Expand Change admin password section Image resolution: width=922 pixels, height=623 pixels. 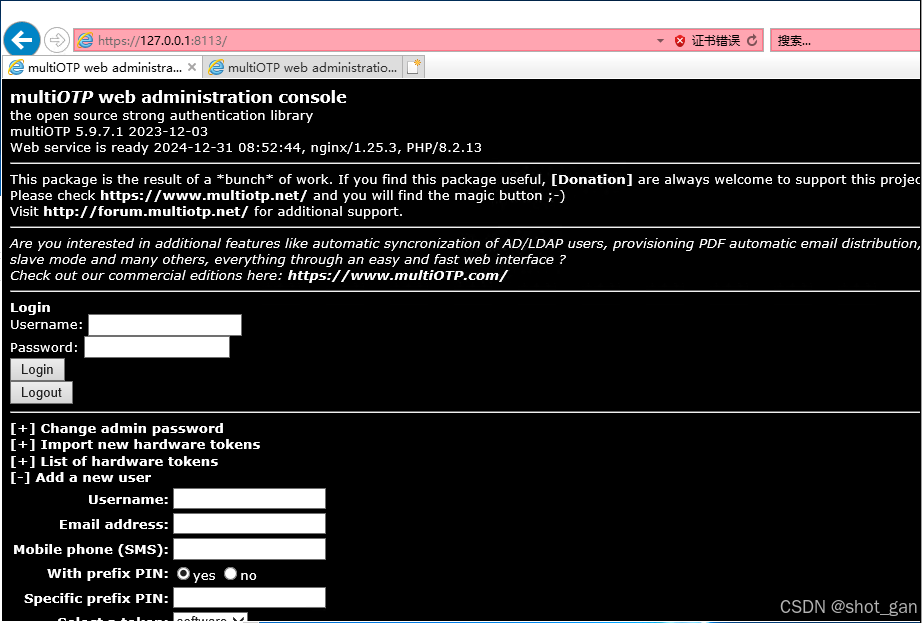point(117,428)
